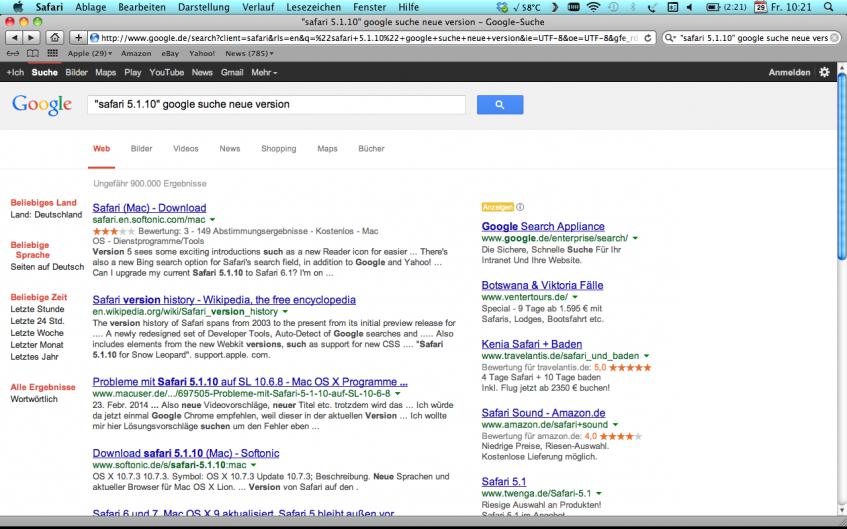Click the Safari back navigation arrow
The image size is (847, 529).
click(12, 38)
